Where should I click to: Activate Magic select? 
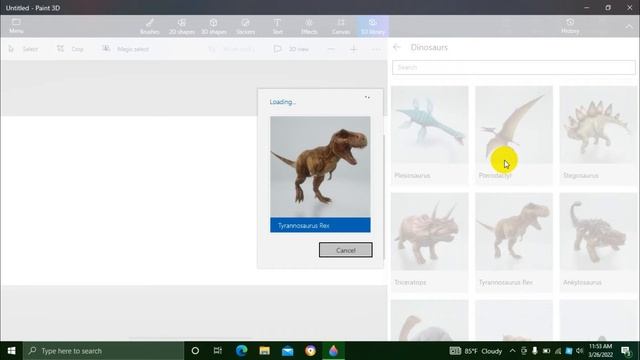pyautogui.click(x=125, y=49)
